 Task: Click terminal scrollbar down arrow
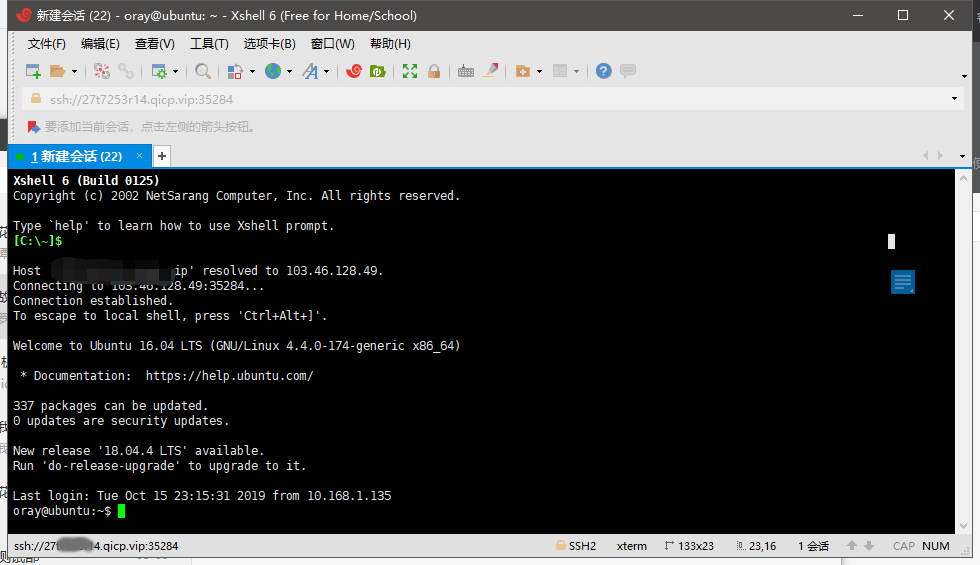pos(963,526)
